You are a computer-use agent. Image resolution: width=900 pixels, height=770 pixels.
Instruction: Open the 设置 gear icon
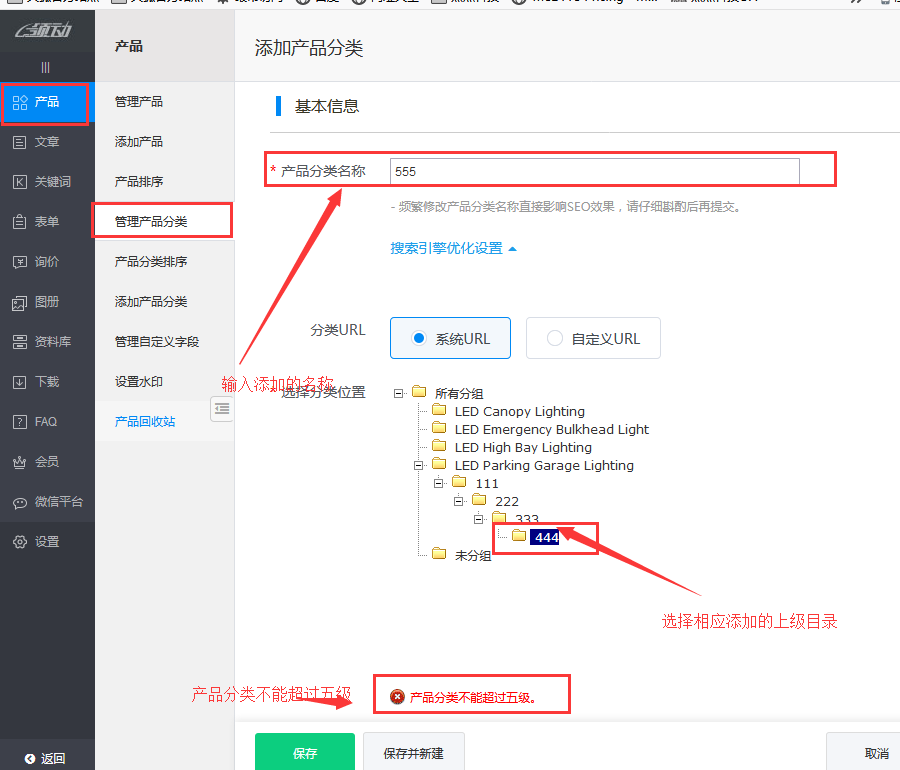pyautogui.click(x=20, y=542)
